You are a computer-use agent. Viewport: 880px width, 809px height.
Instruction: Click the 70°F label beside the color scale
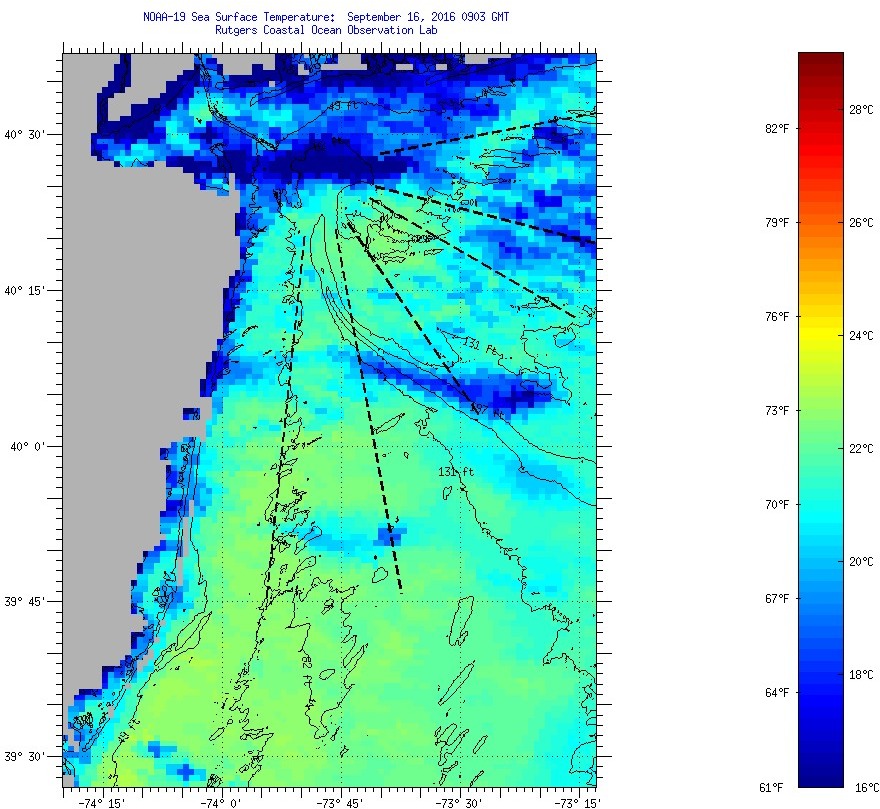[777, 505]
